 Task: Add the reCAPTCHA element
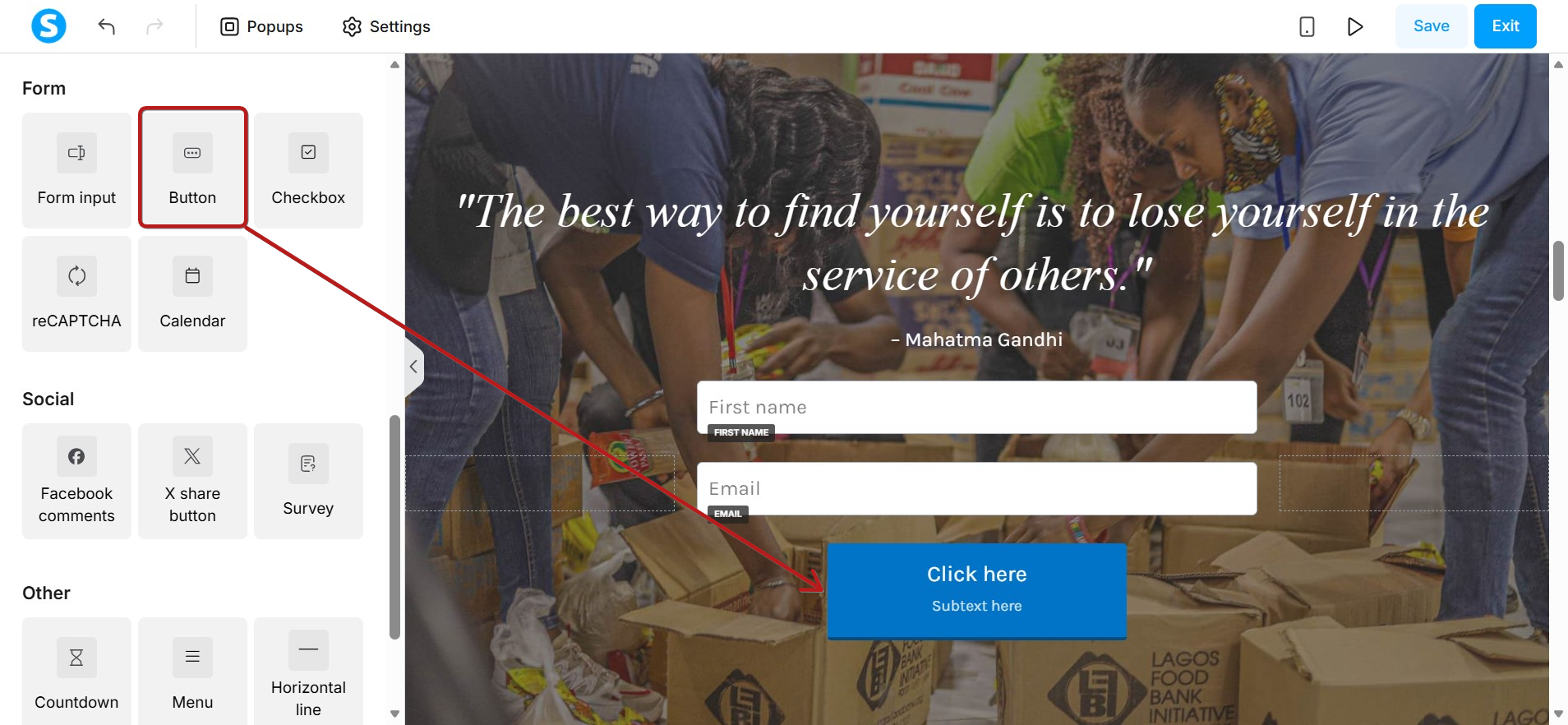point(76,293)
